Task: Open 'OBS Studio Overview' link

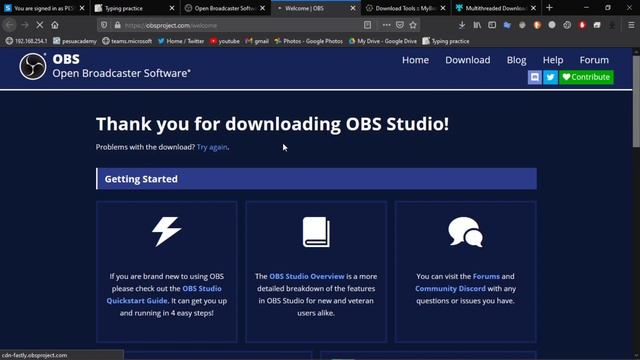Action: coord(307,276)
